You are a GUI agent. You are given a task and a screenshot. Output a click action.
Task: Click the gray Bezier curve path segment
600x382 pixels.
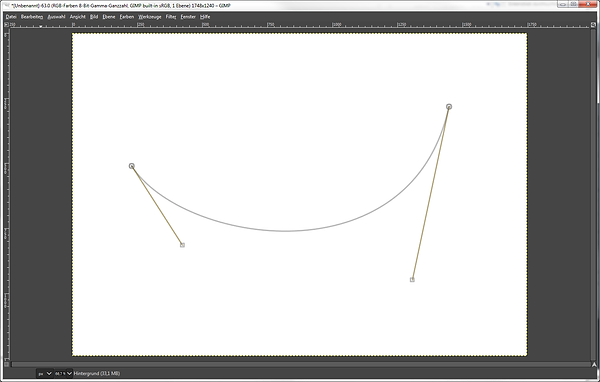[285, 231]
